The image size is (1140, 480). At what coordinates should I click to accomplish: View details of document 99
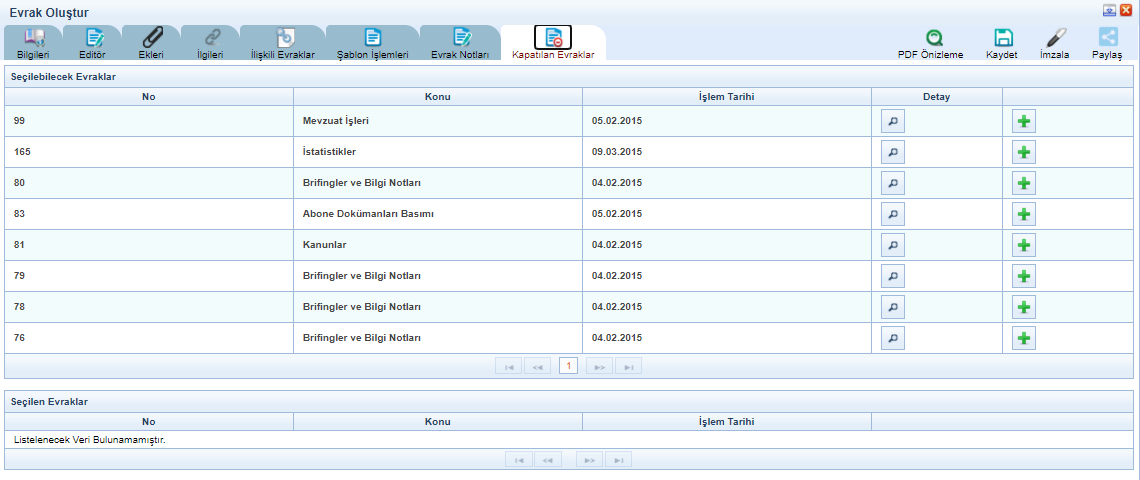[892, 121]
